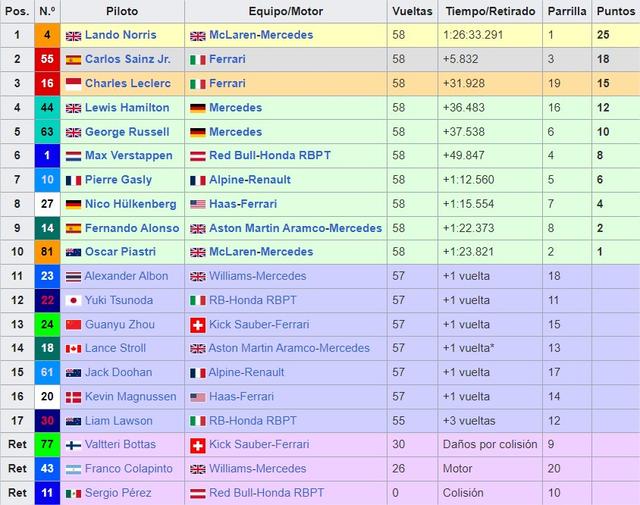Image resolution: width=640 pixels, height=505 pixels.
Task: Open the Sergio Pérez link
Action: click(118, 493)
